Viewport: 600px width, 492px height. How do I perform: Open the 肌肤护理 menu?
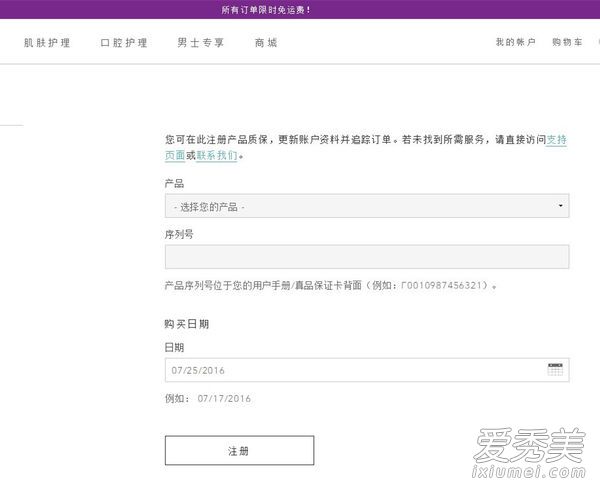47,43
